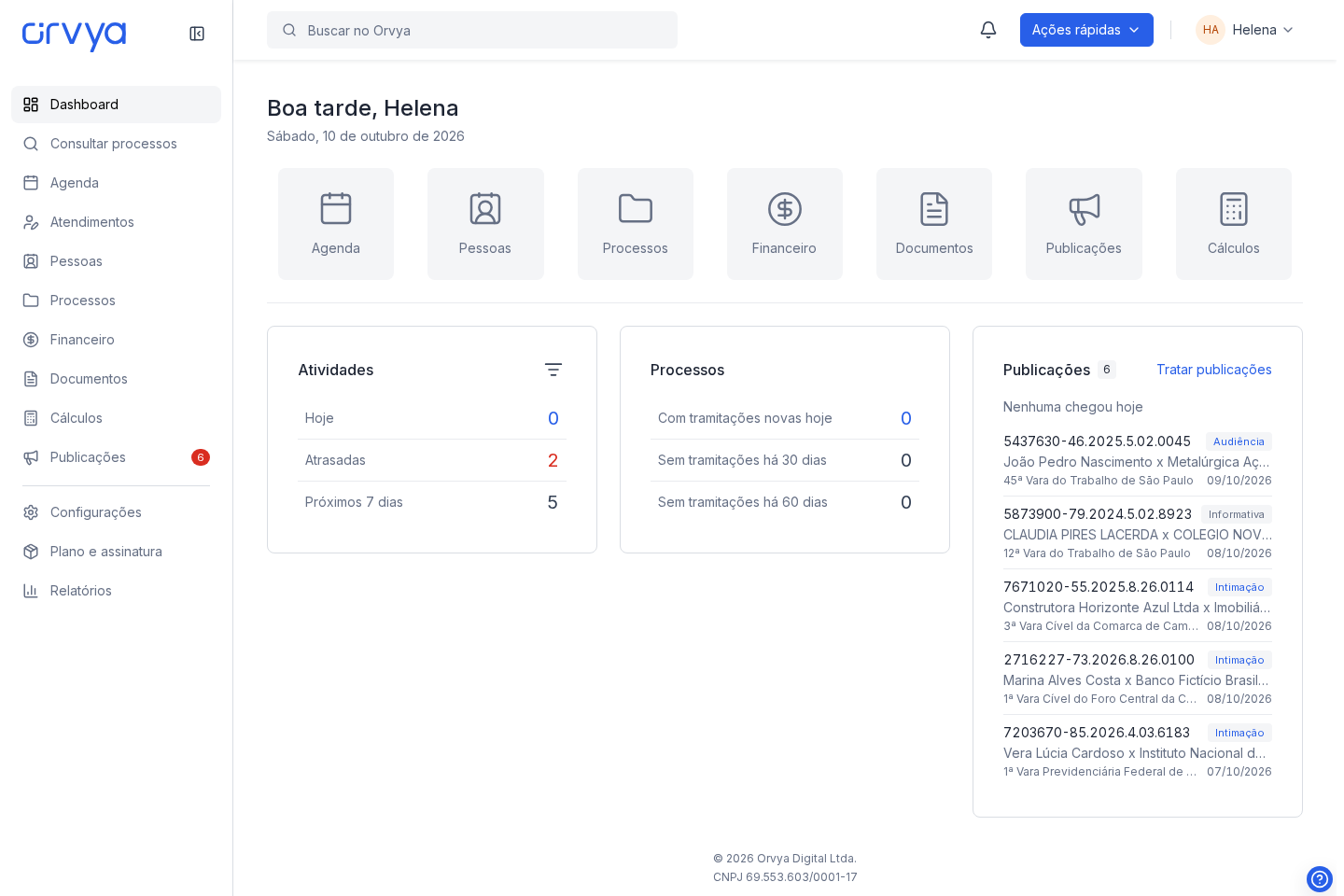Select Consultar processos in the sidebar
This screenshot has height=896, width=1344.
click(116, 144)
